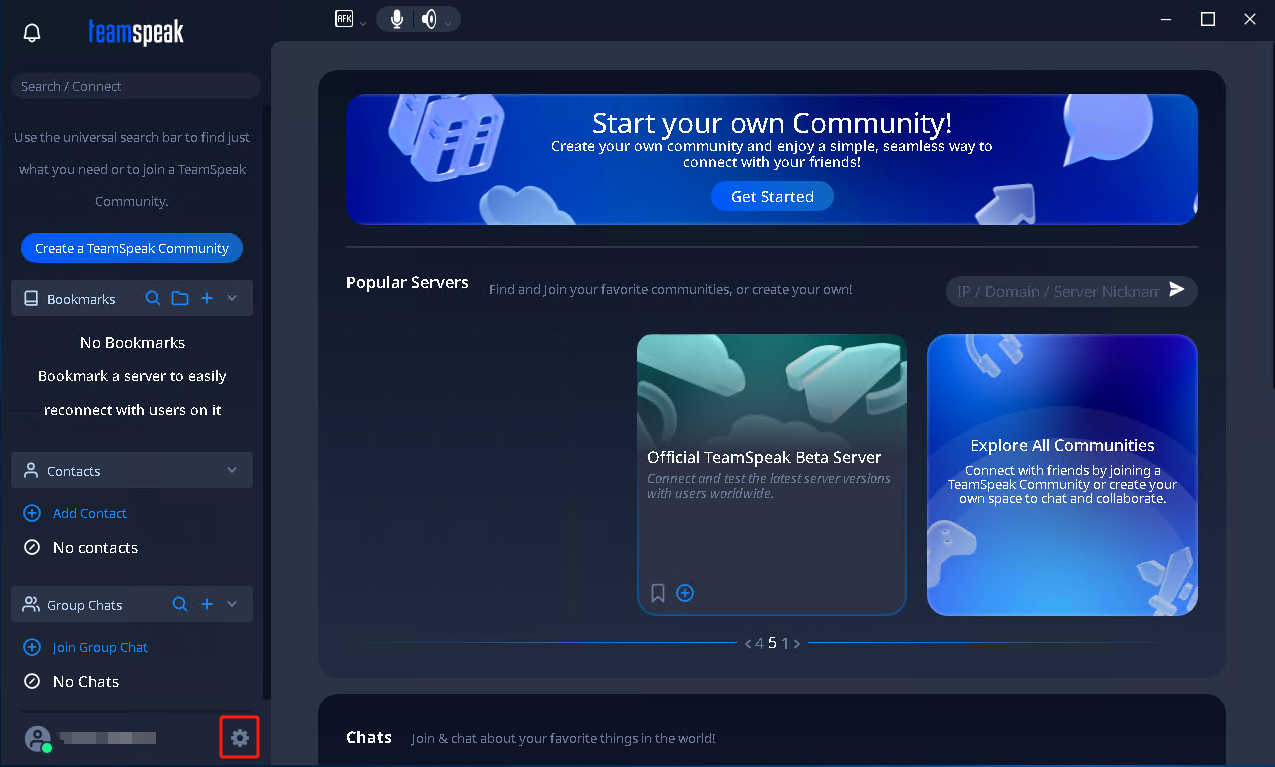Mute the microphone
Viewport: 1275px width, 767px height.
pyautogui.click(x=398, y=19)
